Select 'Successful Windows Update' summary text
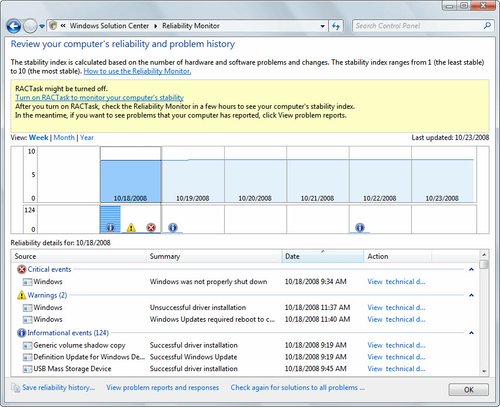Viewport: 500px width, 407px height. [x=193, y=357]
